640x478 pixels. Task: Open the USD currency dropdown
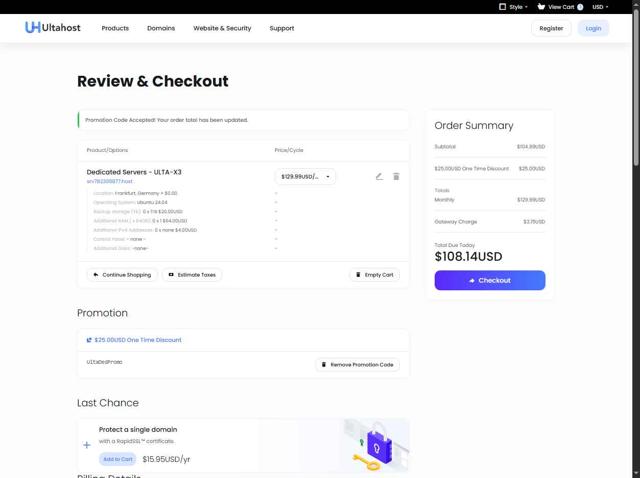tap(600, 7)
